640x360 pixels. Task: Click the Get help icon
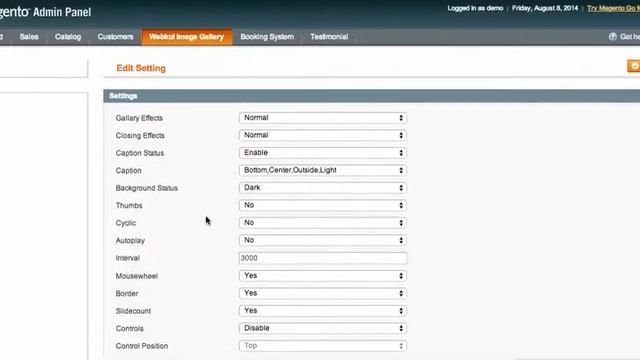612,37
